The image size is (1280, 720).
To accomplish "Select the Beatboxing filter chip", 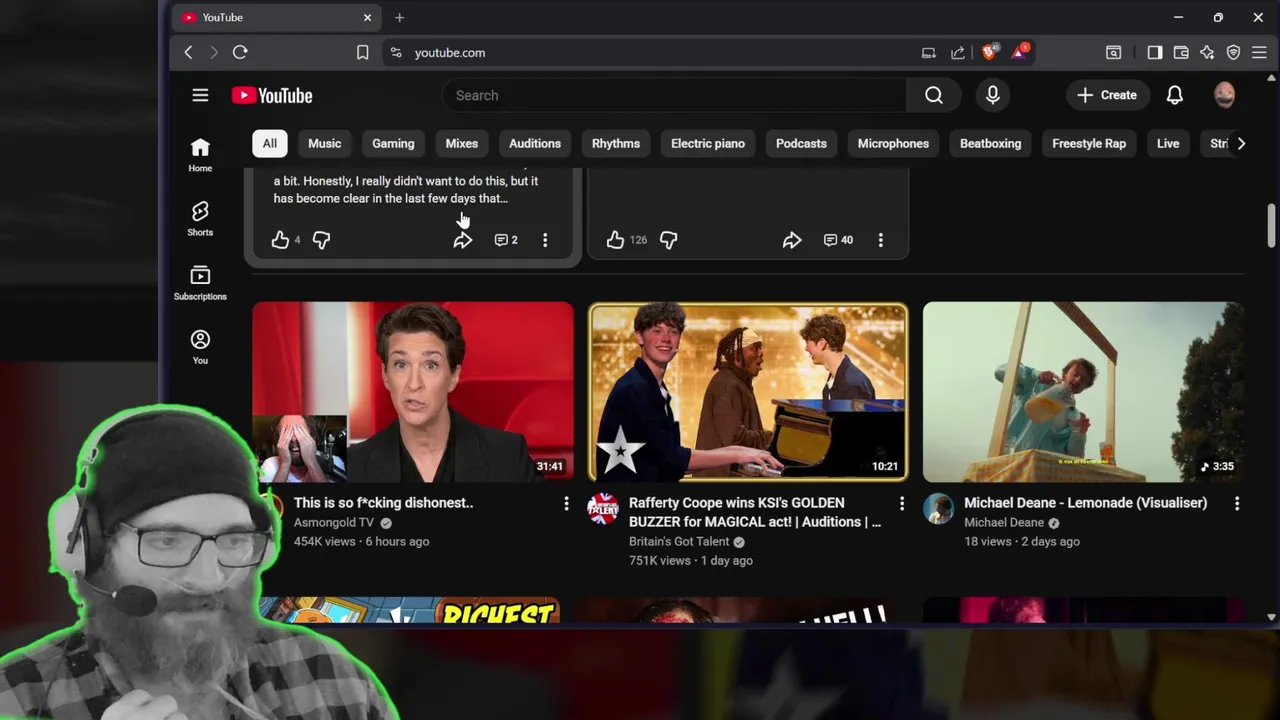I will [990, 143].
